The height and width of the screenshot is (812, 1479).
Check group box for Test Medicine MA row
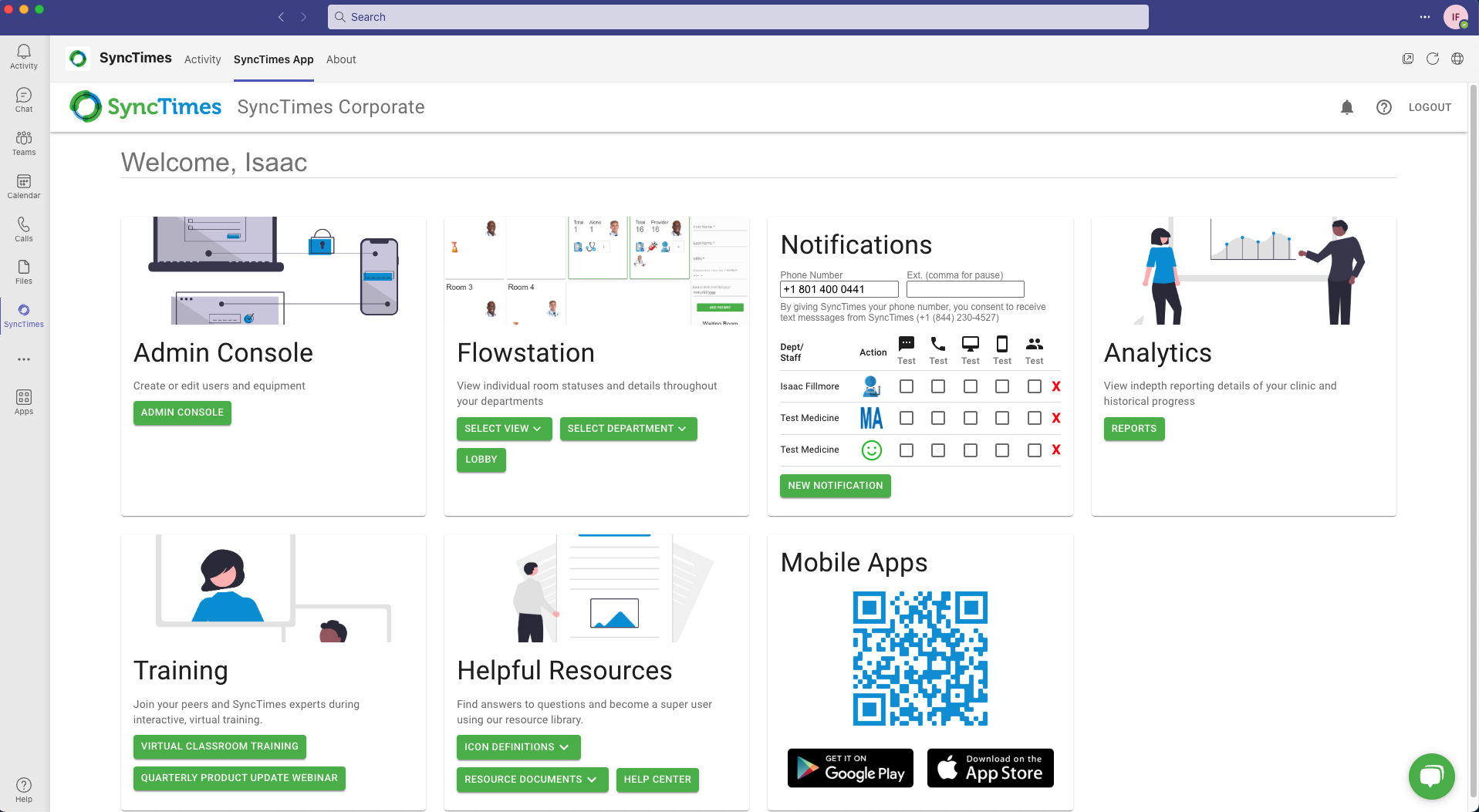[x=1035, y=418]
